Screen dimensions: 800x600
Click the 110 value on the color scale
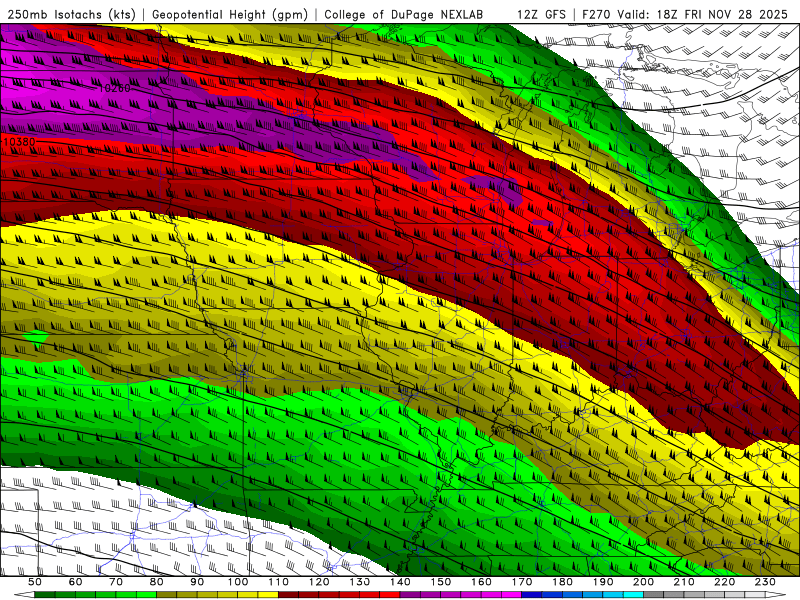pyautogui.click(x=278, y=582)
